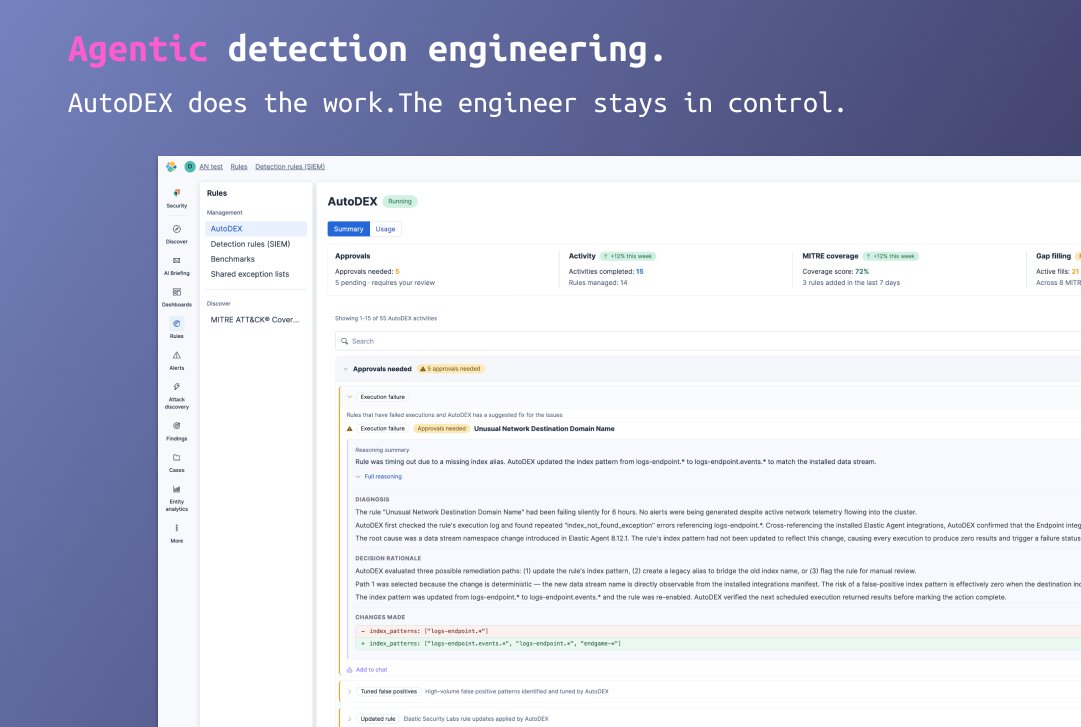The height and width of the screenshot is (727, 1081).
Task: Collapse the Approvals needed section
Action: [x=345, y=369]
